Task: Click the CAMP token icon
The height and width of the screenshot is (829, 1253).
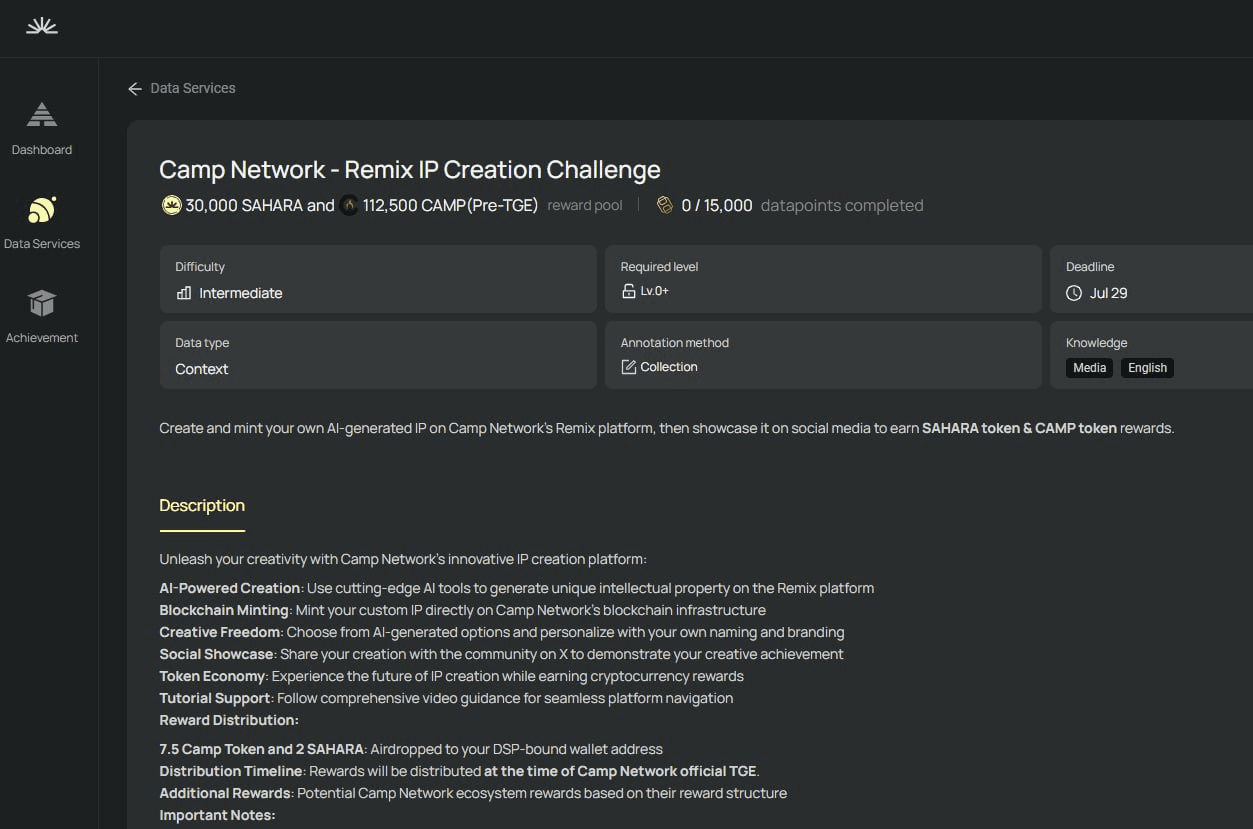Action: [349, 205]
